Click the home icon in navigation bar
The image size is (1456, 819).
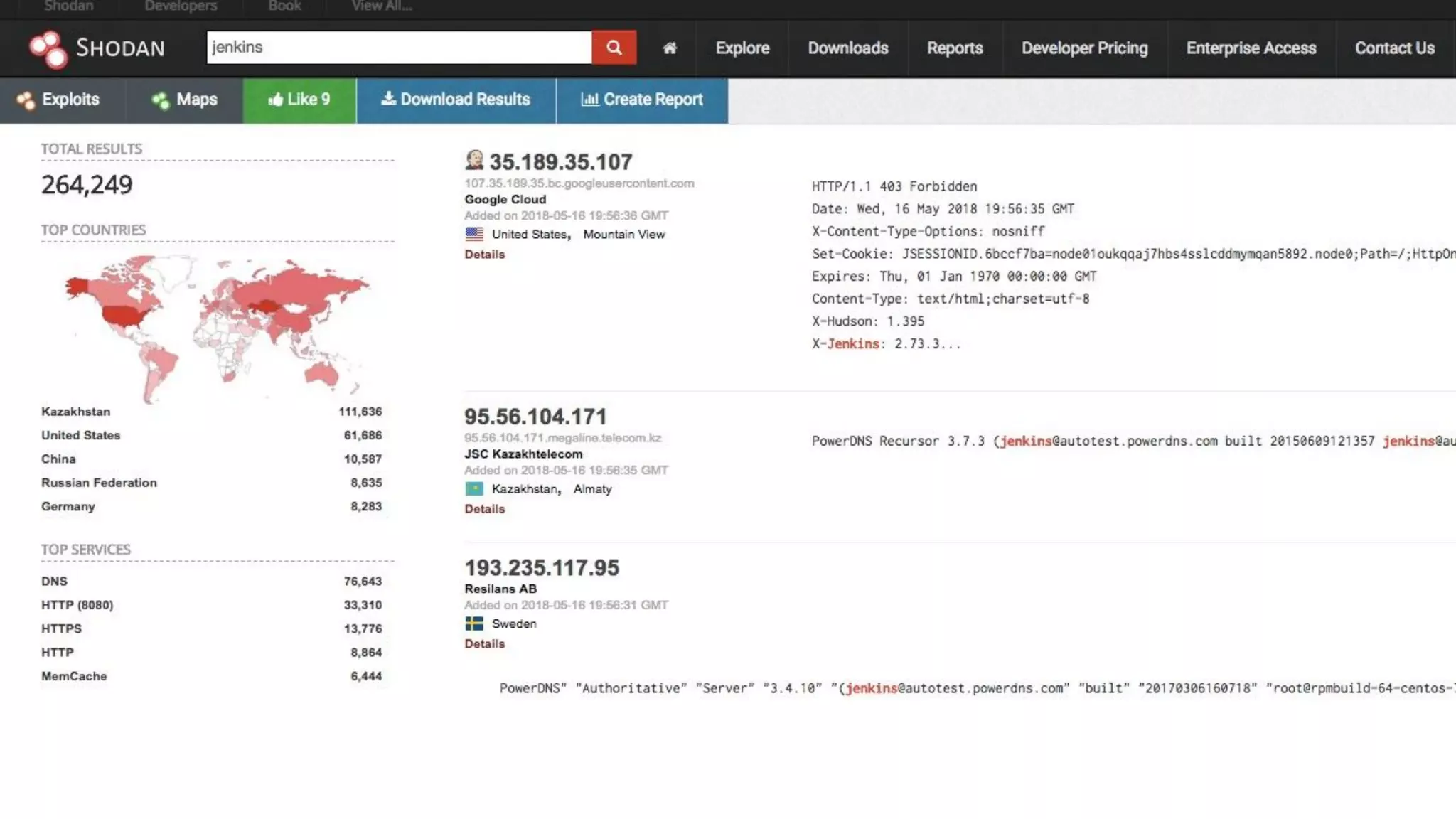click(669, 48)
